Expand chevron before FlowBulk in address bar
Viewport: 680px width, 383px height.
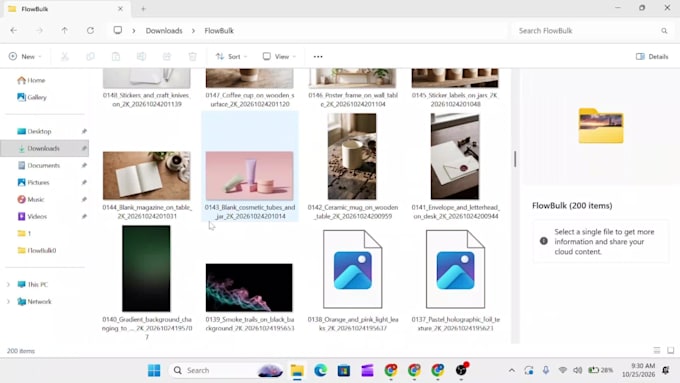(x=193, y=31)
